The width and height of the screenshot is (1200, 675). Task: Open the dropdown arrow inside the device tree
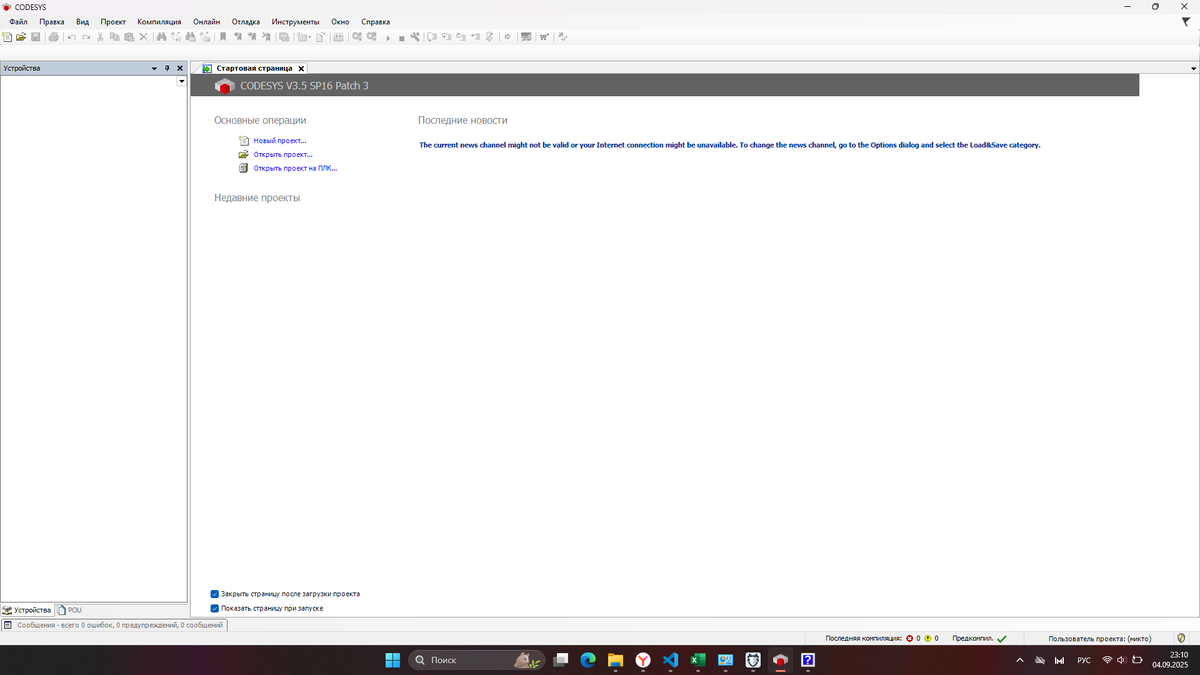tap(181, 81)
